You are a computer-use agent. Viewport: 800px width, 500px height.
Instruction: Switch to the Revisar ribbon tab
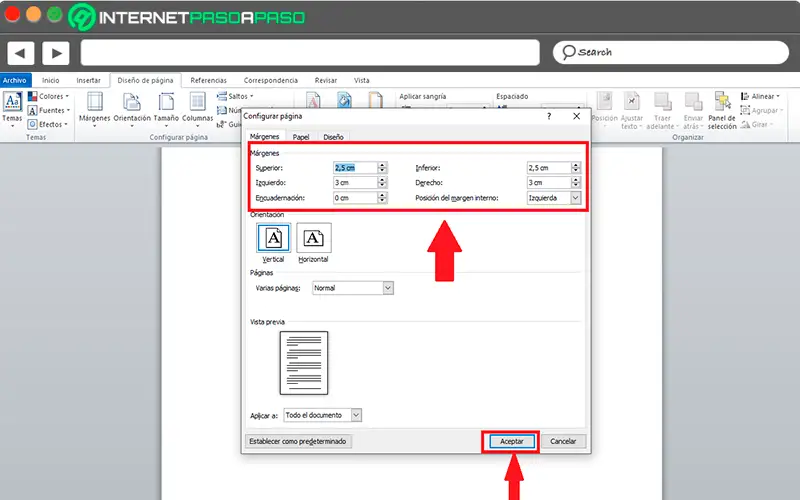(326, 80)
